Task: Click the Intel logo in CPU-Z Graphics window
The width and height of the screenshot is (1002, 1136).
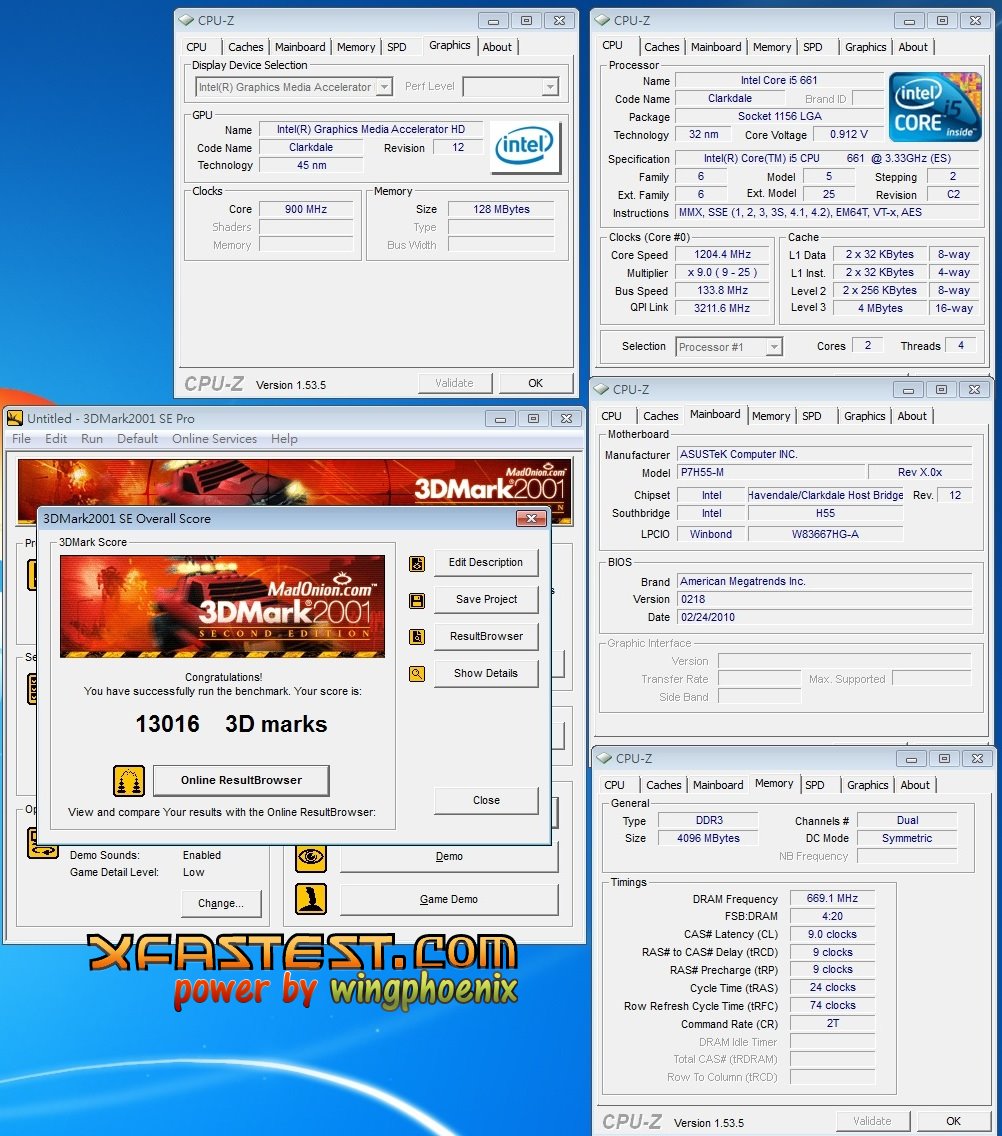Action: (525, 146)
